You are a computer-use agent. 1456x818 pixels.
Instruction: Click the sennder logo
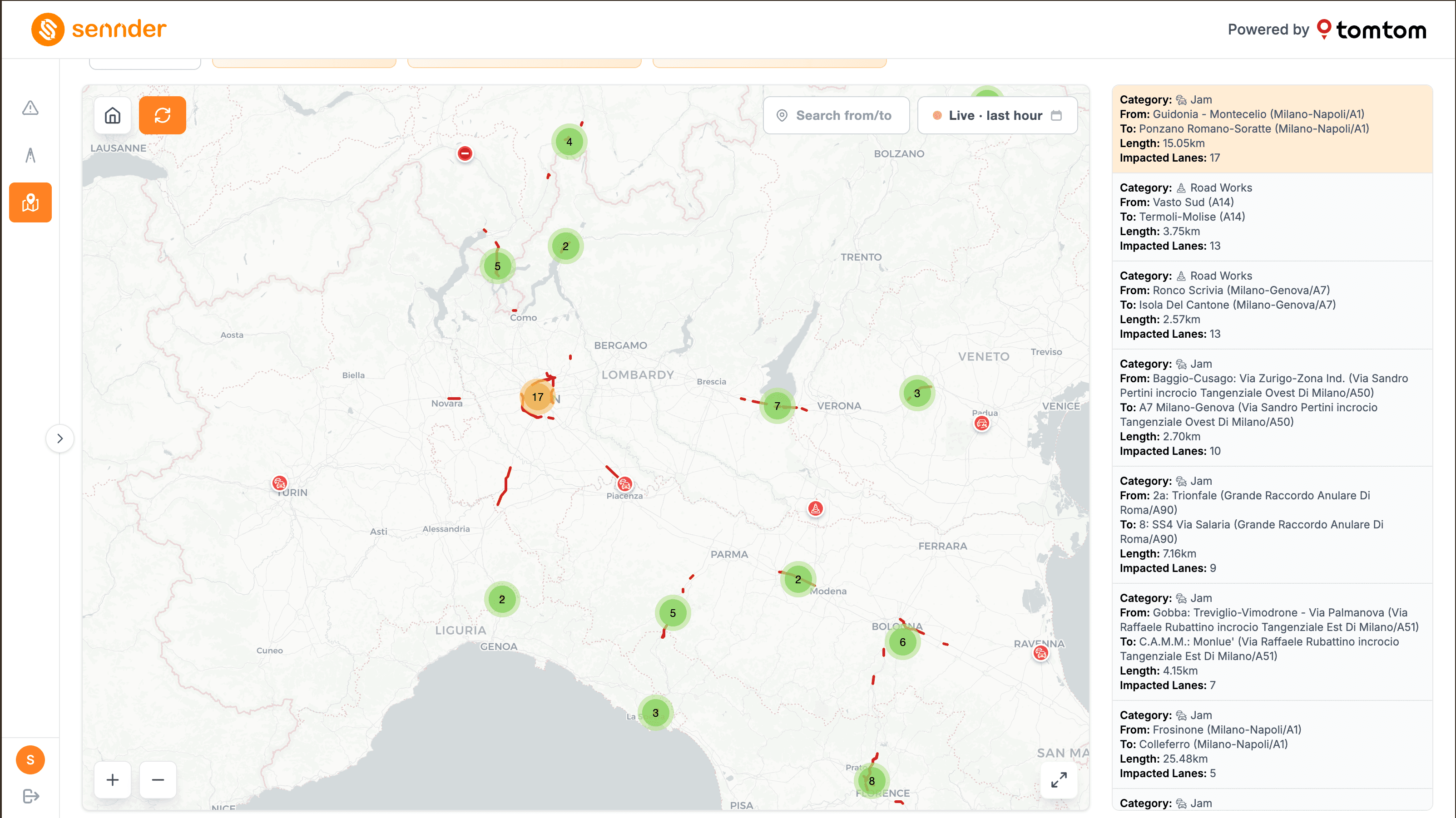(99, 30)
